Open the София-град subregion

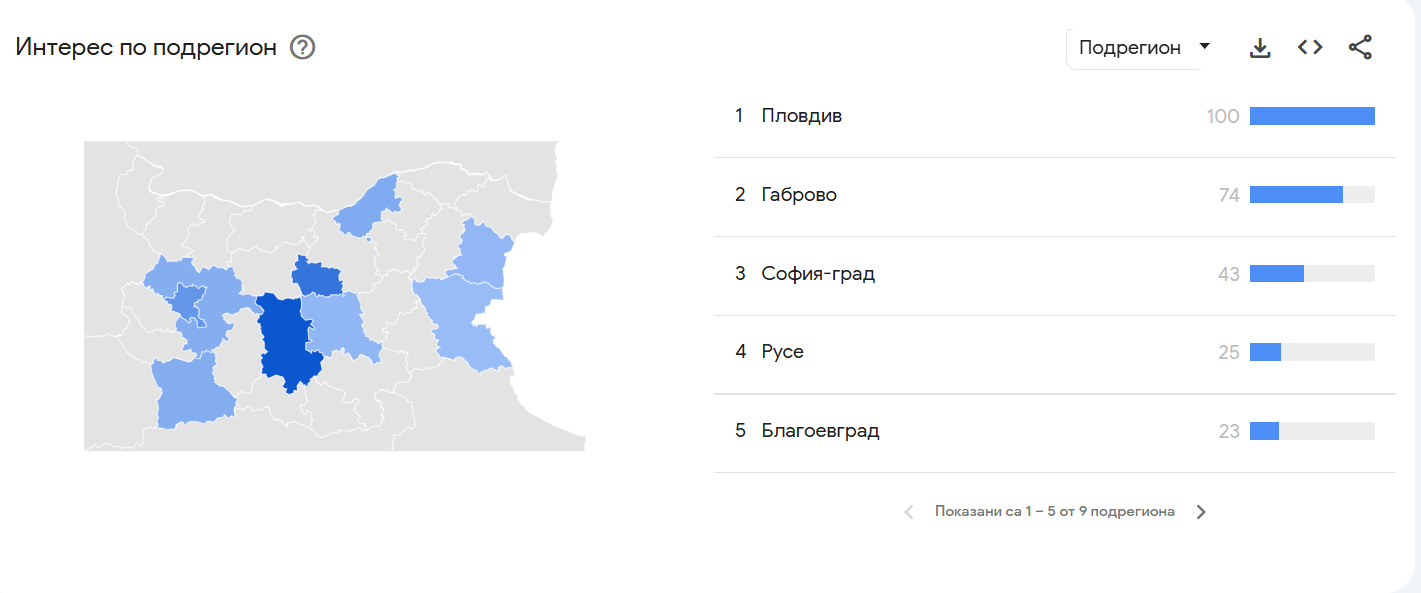tap(820, 272)
